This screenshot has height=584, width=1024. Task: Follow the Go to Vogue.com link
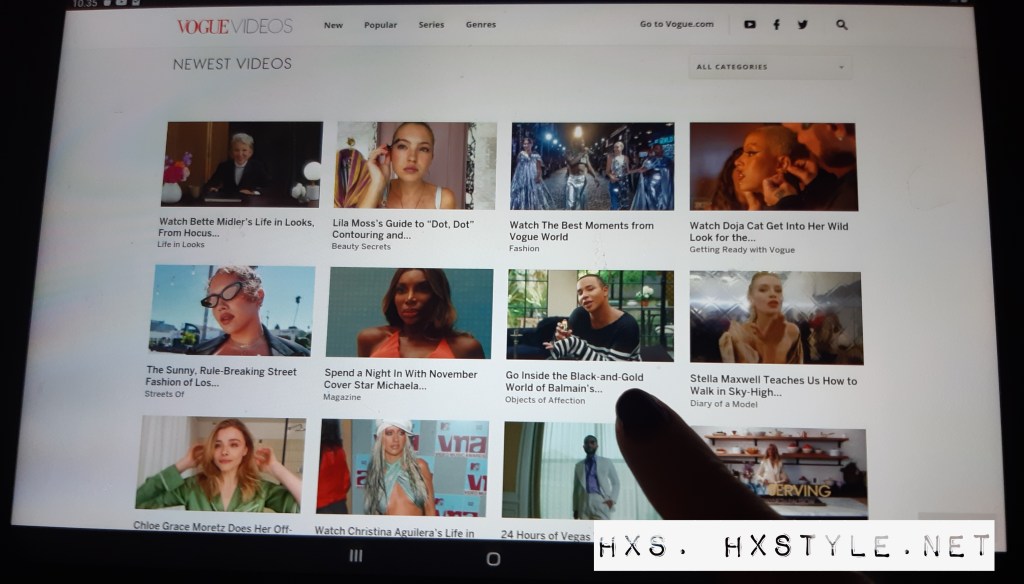(676, 25)
